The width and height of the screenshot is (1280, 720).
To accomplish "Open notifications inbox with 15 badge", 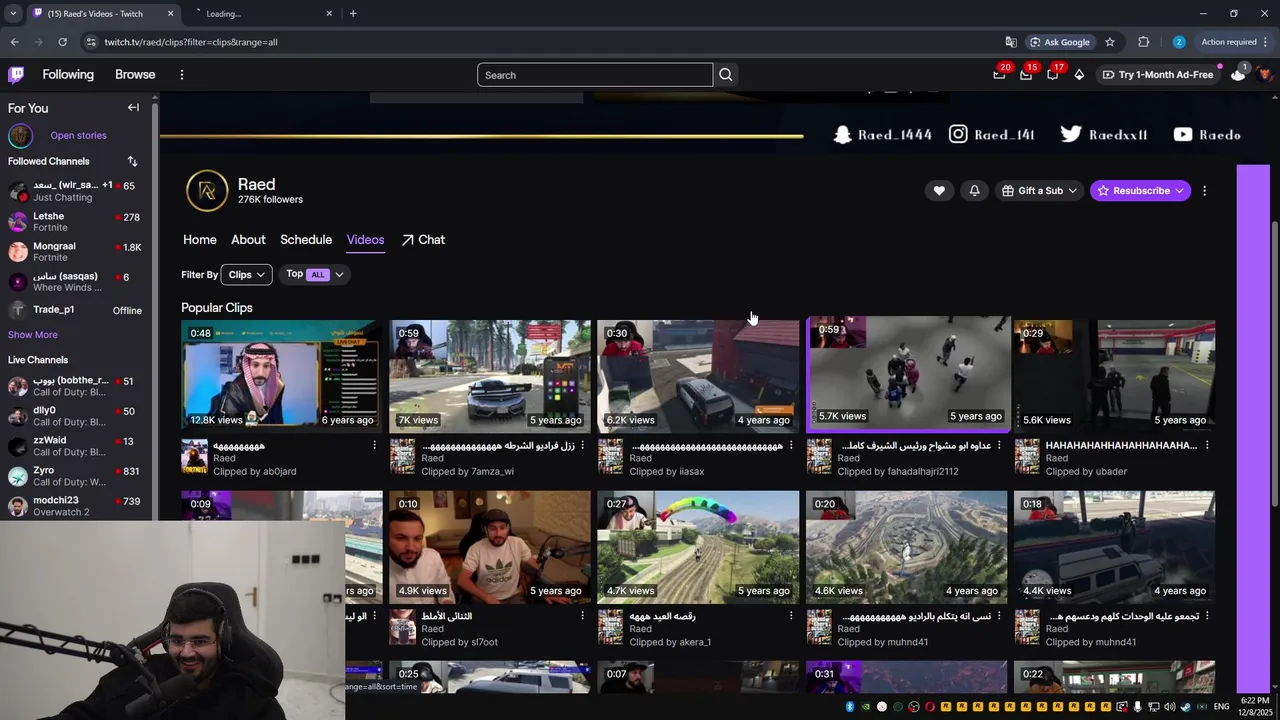I will [x=1026, y=75].
